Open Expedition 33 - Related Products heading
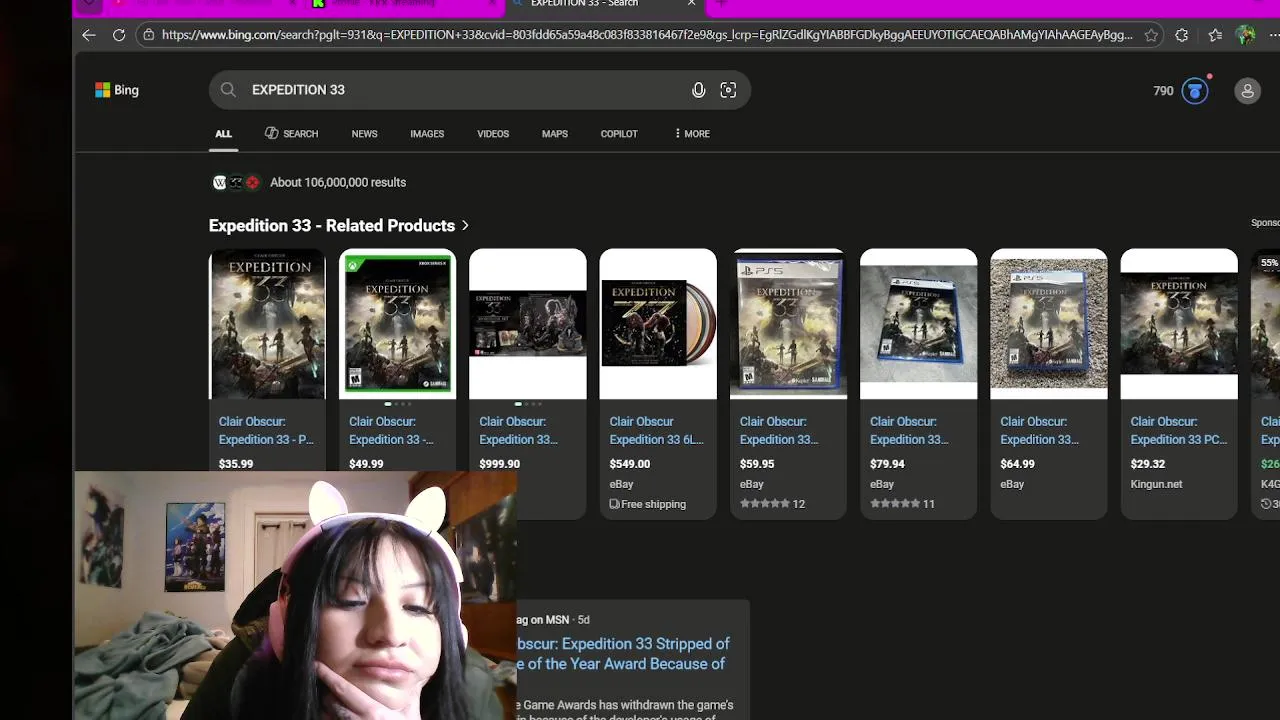This screenshot has width=1280, height=720. (332, 226)
